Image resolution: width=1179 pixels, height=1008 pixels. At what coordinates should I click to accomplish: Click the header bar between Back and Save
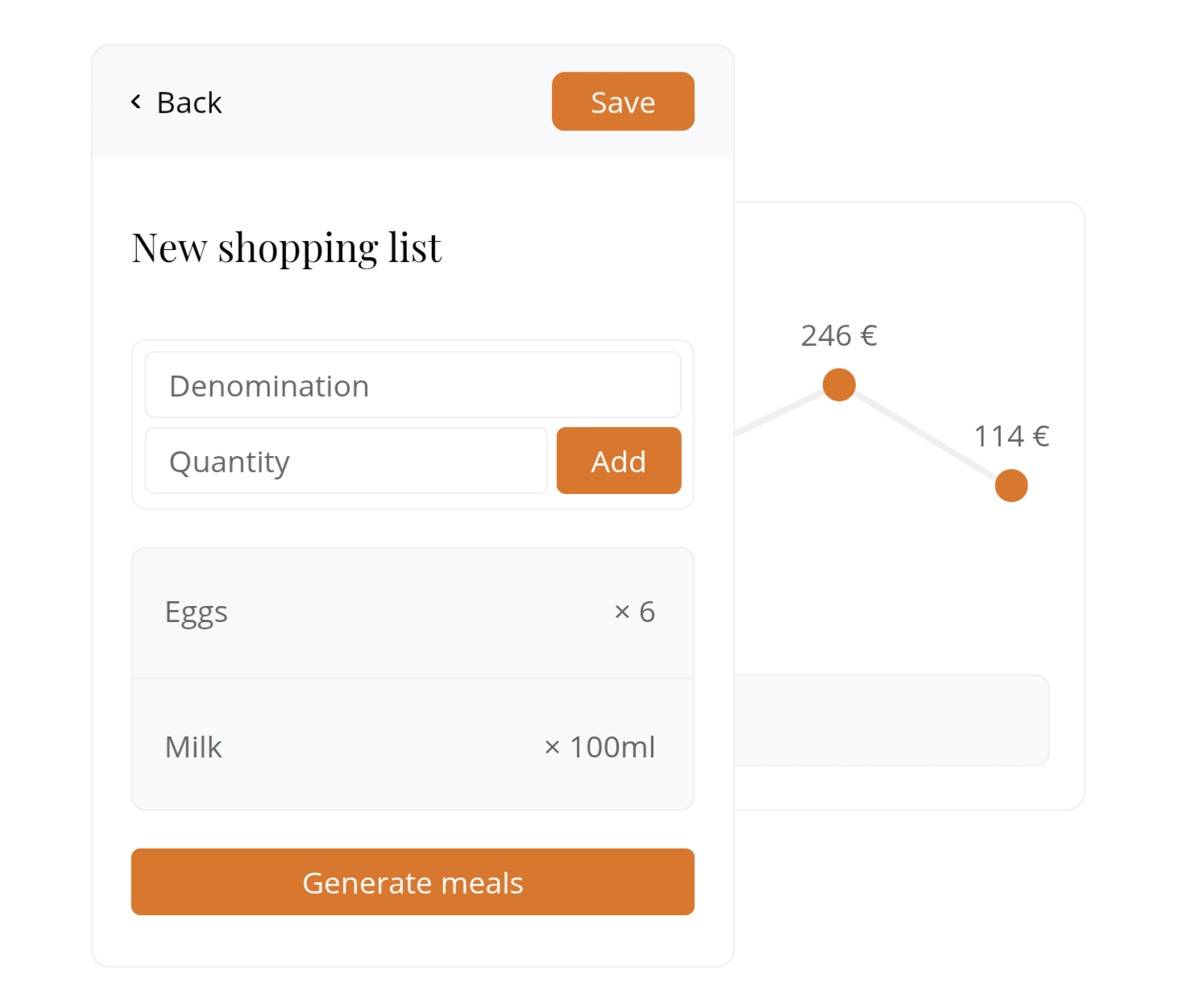387,102
